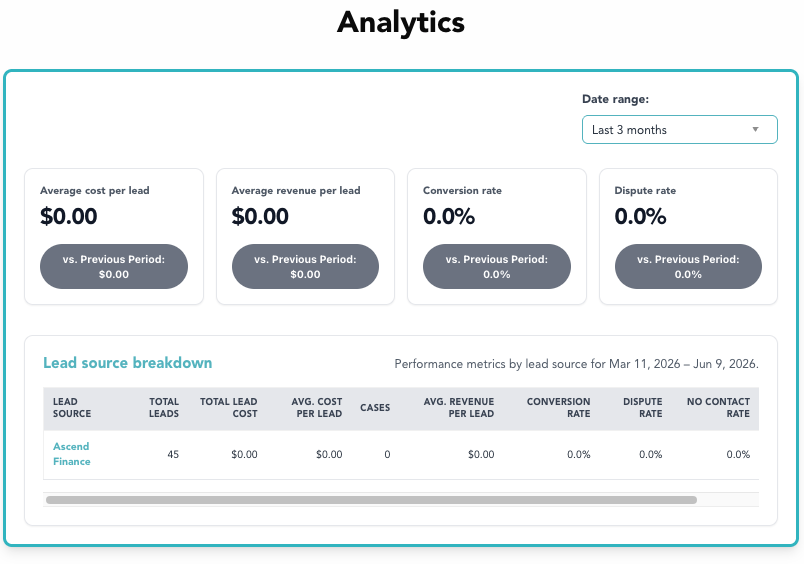Screen dimensions: 804x564
Task: Click the Conversion Rate column header
Action: [558, 408]
